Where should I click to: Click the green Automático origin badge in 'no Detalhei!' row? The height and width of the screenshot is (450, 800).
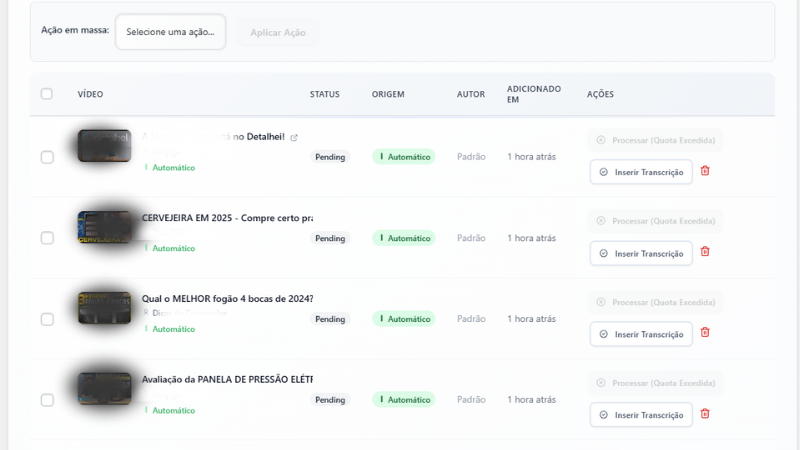pyautogui.click(x=404, y=157)
